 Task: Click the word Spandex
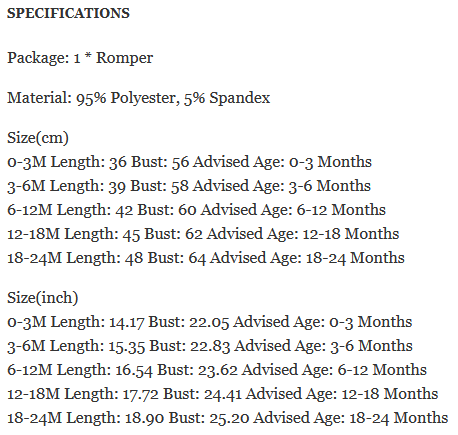click(x=240, y=98)
